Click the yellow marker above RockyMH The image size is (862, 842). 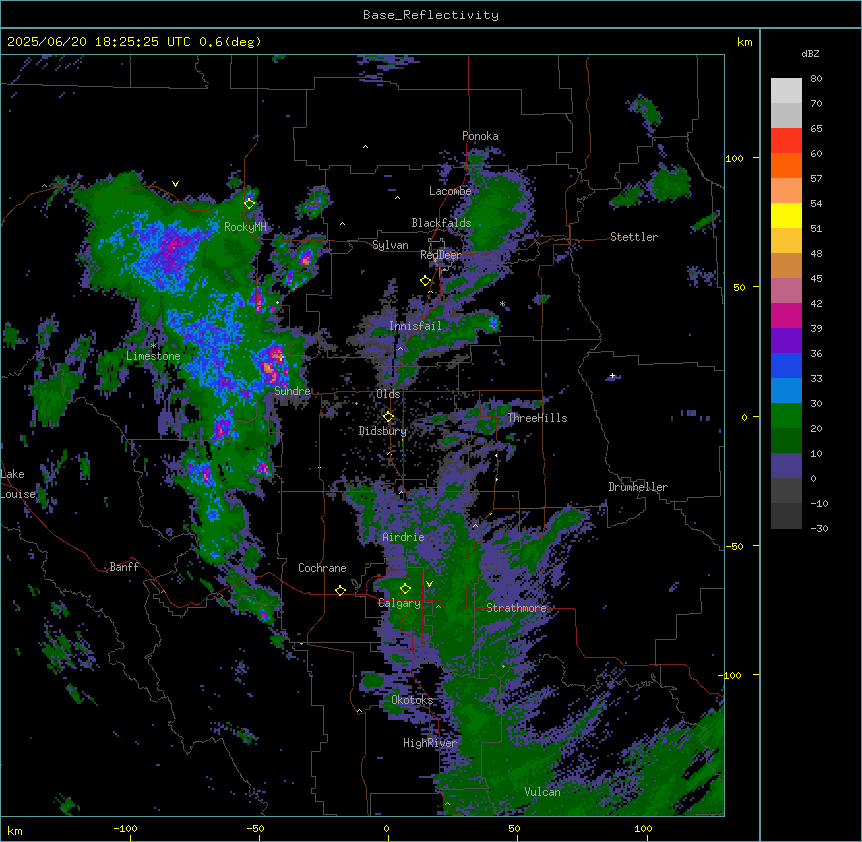pyautogui.click(x=249, y=204)
